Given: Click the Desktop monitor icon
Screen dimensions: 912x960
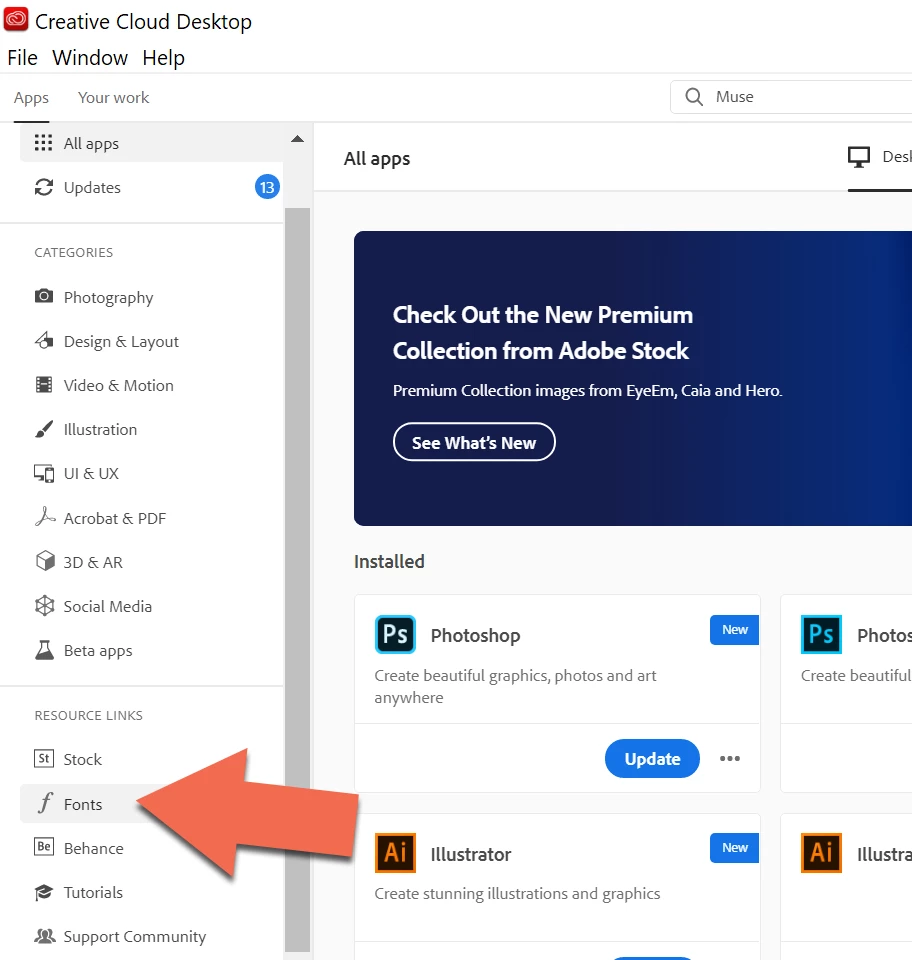Looking at the screenshot, I should (x=859, y=157).
